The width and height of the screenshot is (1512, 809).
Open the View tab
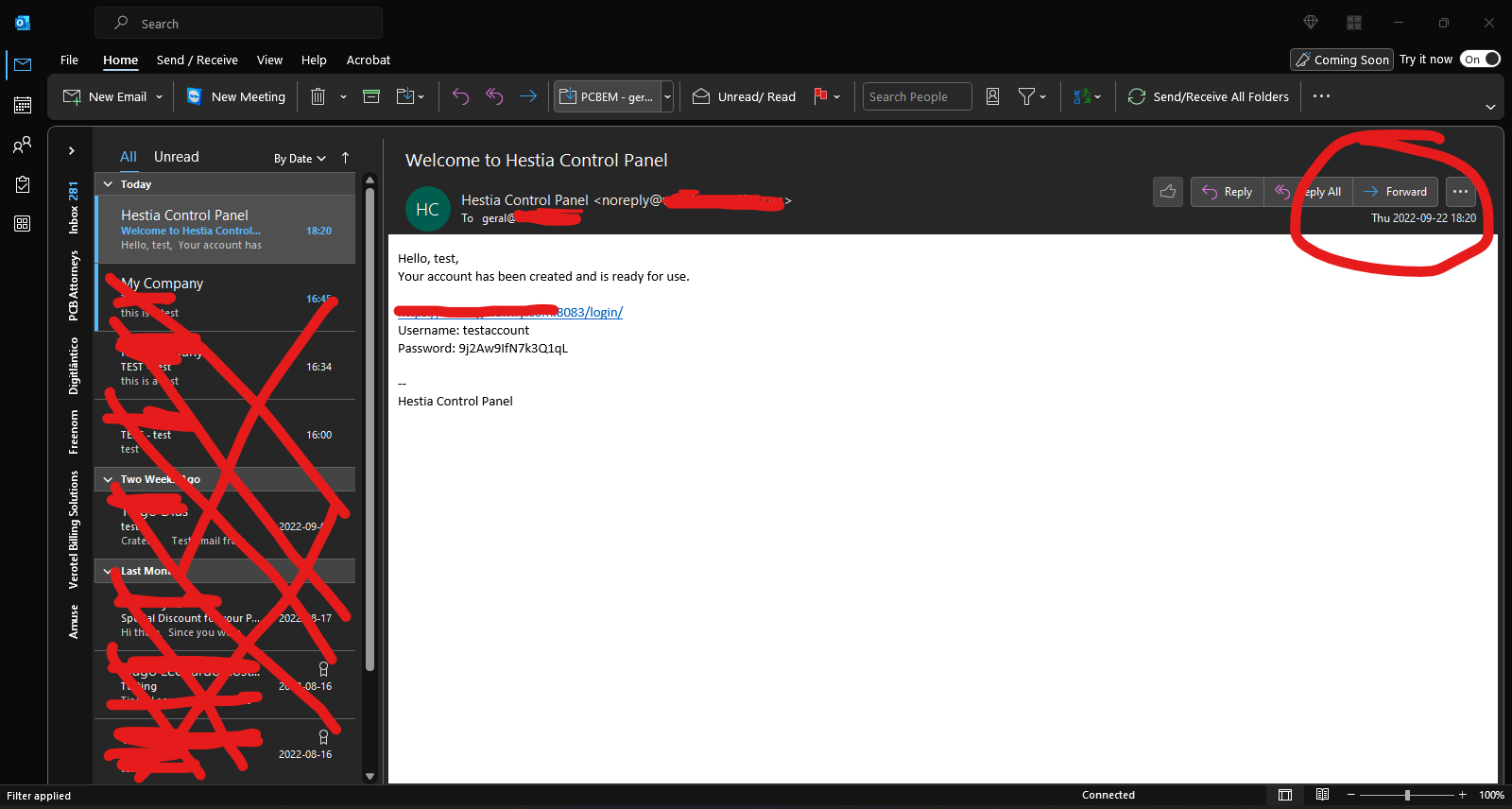pos(269,60)
